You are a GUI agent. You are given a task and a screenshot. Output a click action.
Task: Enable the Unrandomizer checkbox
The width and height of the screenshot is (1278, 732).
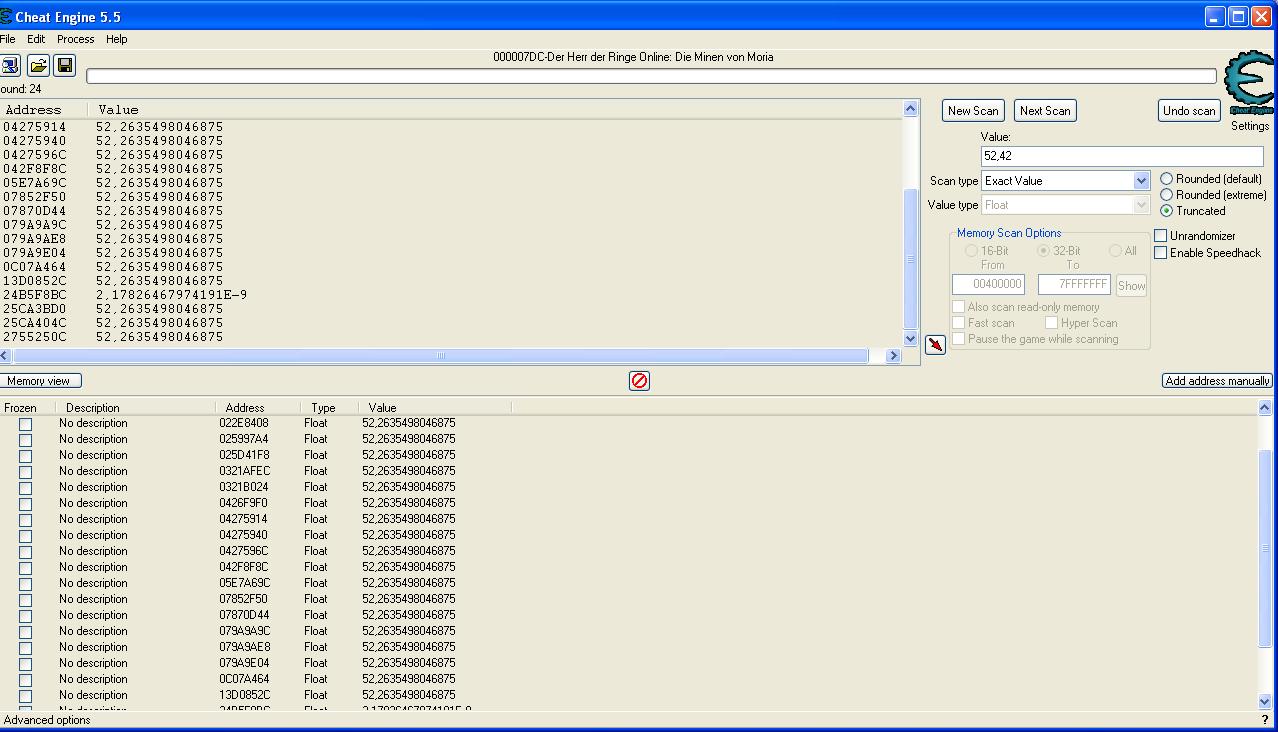click(1161, 236)
